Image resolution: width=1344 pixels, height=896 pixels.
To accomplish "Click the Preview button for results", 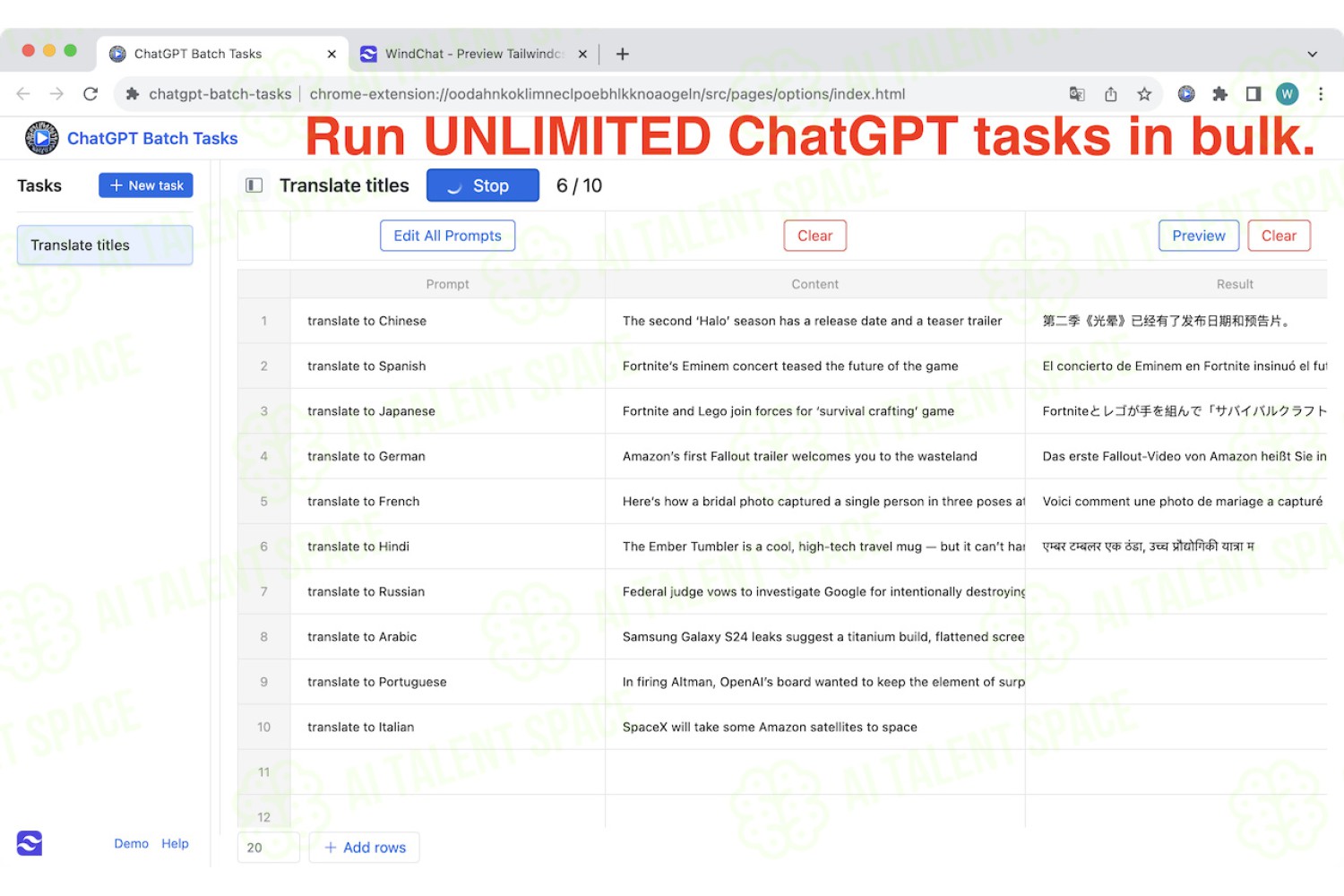I will (1199, 236).
